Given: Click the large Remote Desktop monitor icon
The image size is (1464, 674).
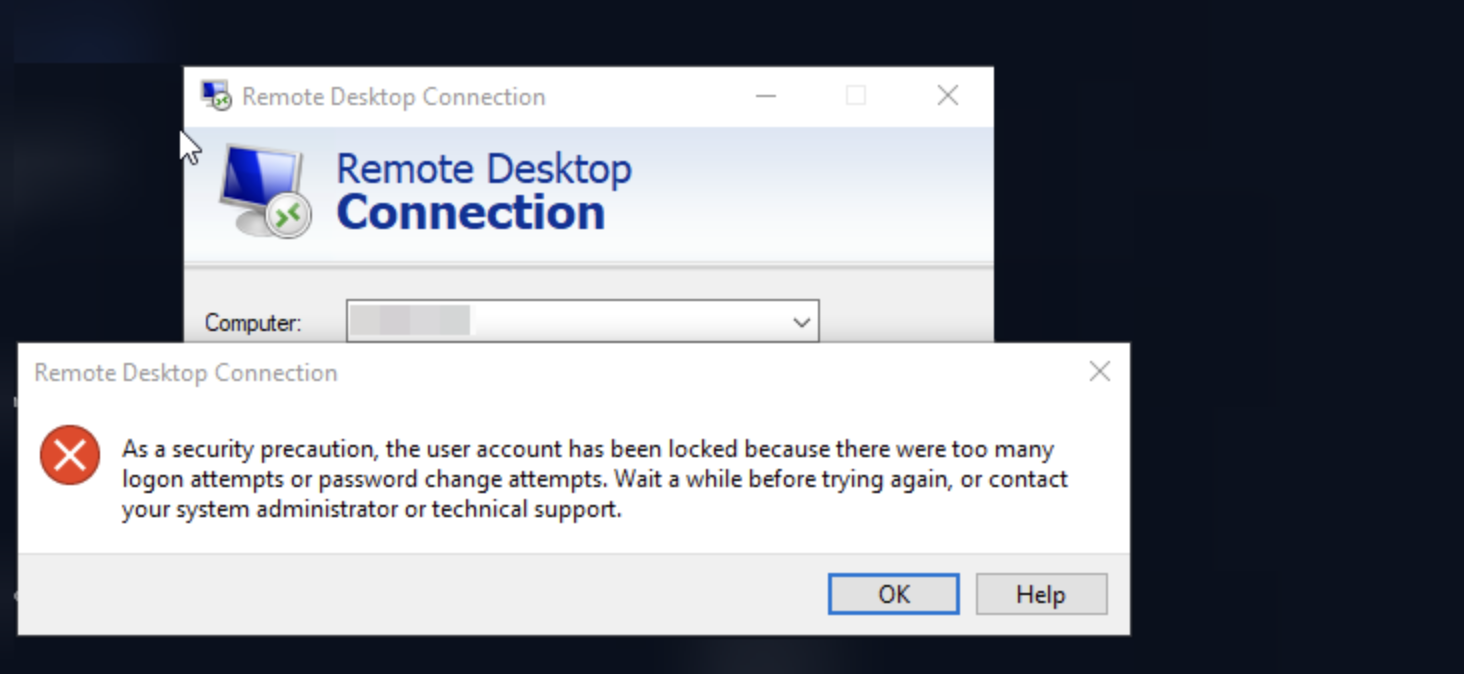Looking at the screenshot, I should pos(263,190).
